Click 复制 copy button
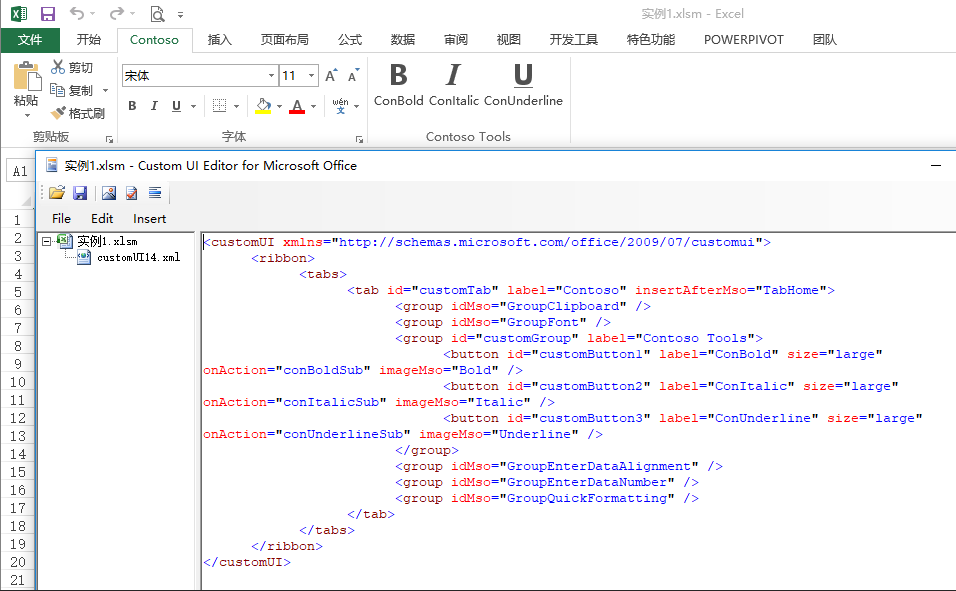This screenshot has width=956, height=591. coord(72,90)
